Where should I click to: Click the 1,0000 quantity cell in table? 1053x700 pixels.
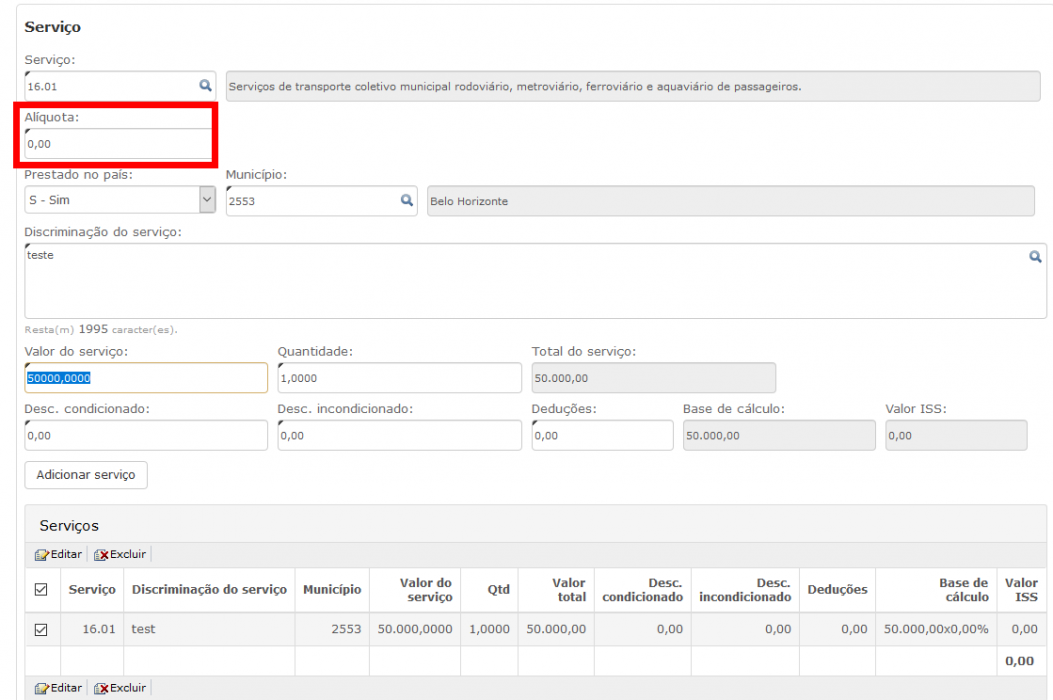[x=489, y=629]
